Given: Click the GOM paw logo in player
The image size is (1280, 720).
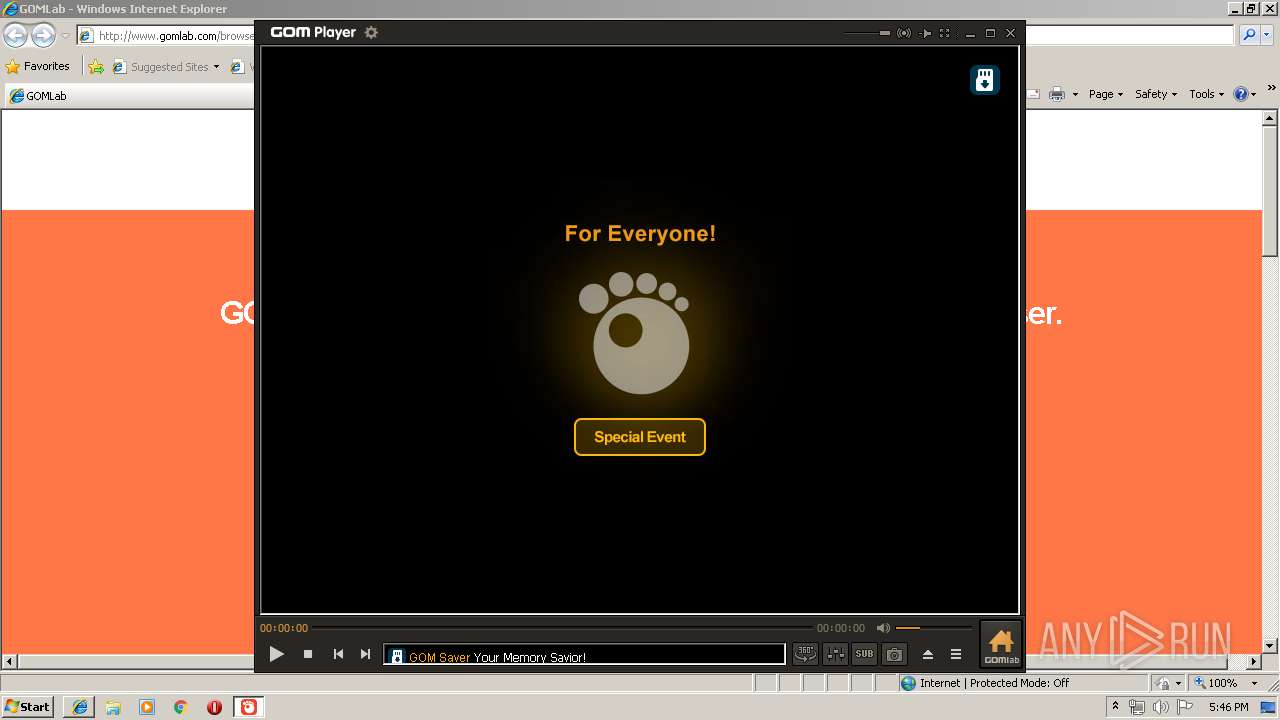Looking at the screenshot, I should 634,333.
